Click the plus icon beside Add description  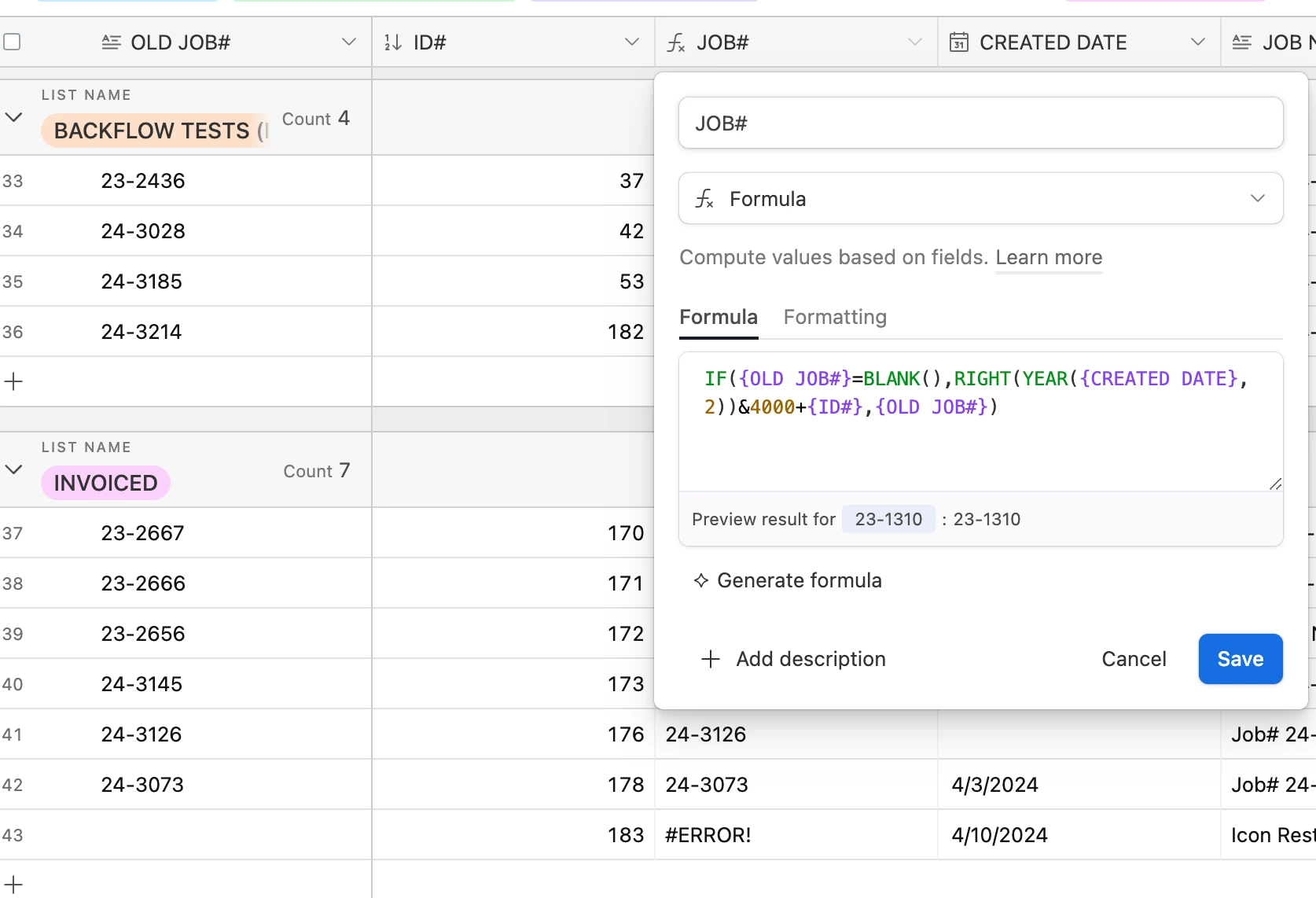pyautogui.click(x=710, y=659)
